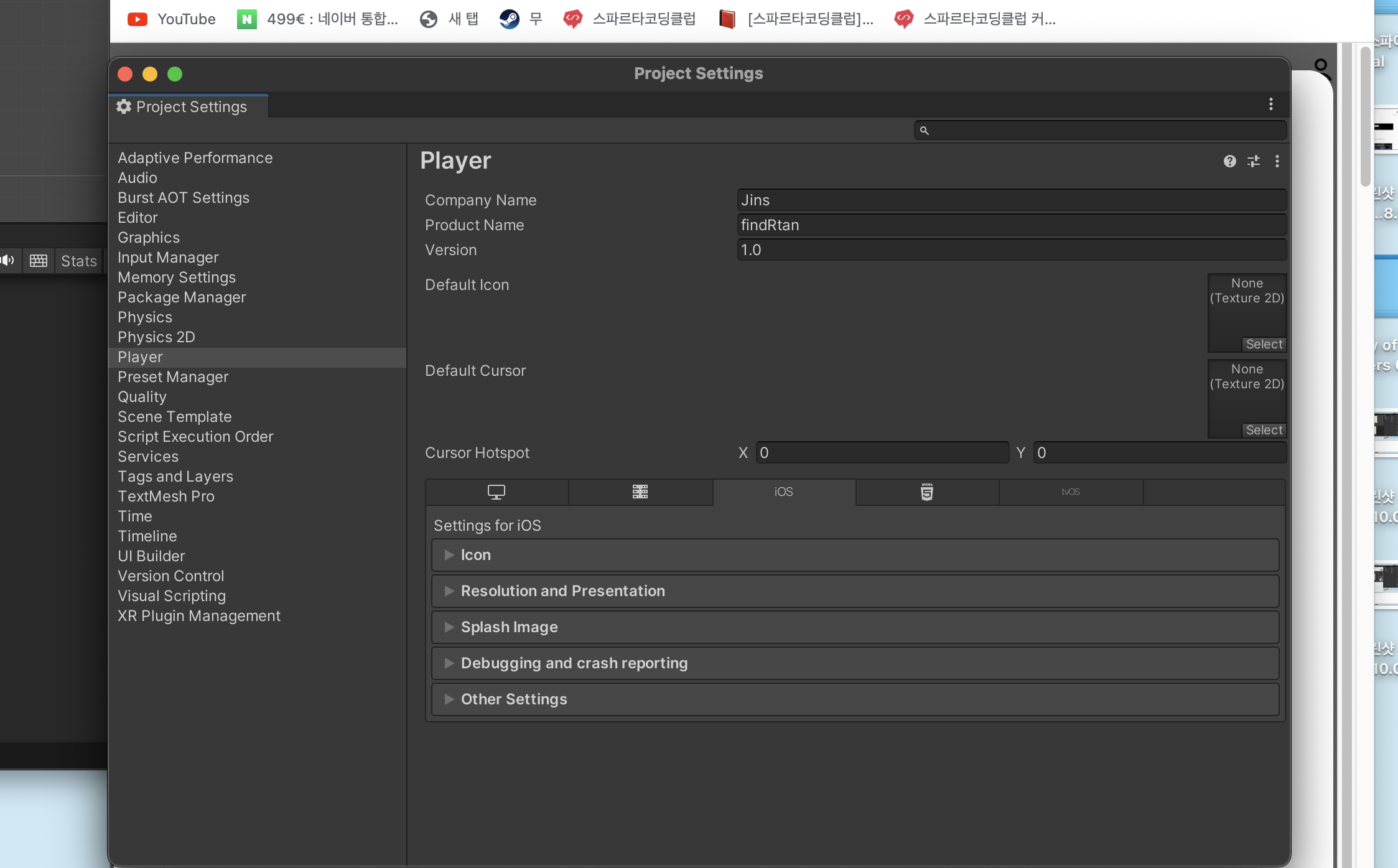This screenshot has height=868, width=1398.
Task: Click Select button for Default Cursor
Action: tap(1264, 430)
